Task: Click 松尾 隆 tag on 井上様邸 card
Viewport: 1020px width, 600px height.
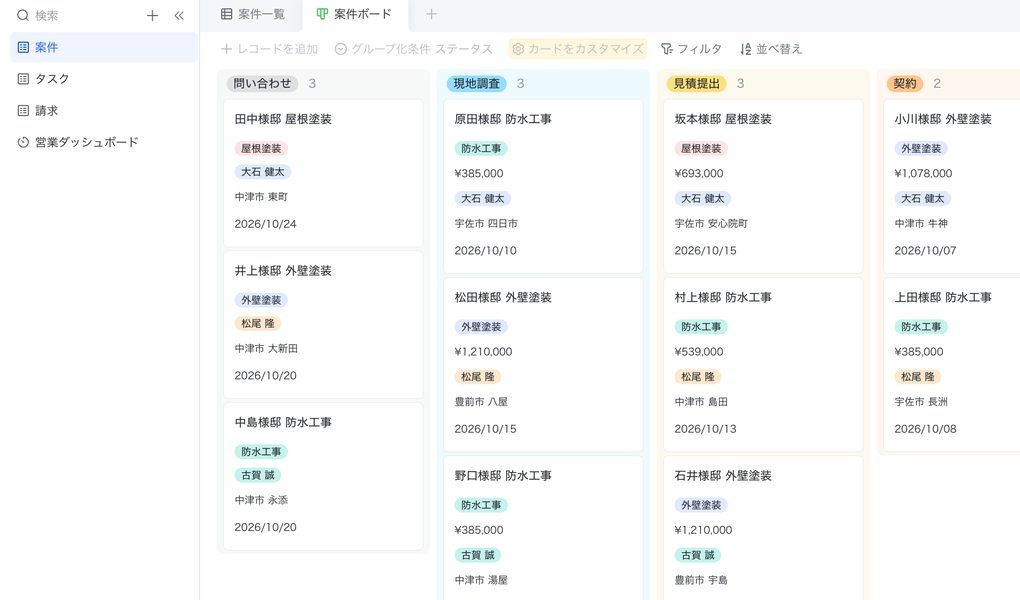Action: click(258, 323)
